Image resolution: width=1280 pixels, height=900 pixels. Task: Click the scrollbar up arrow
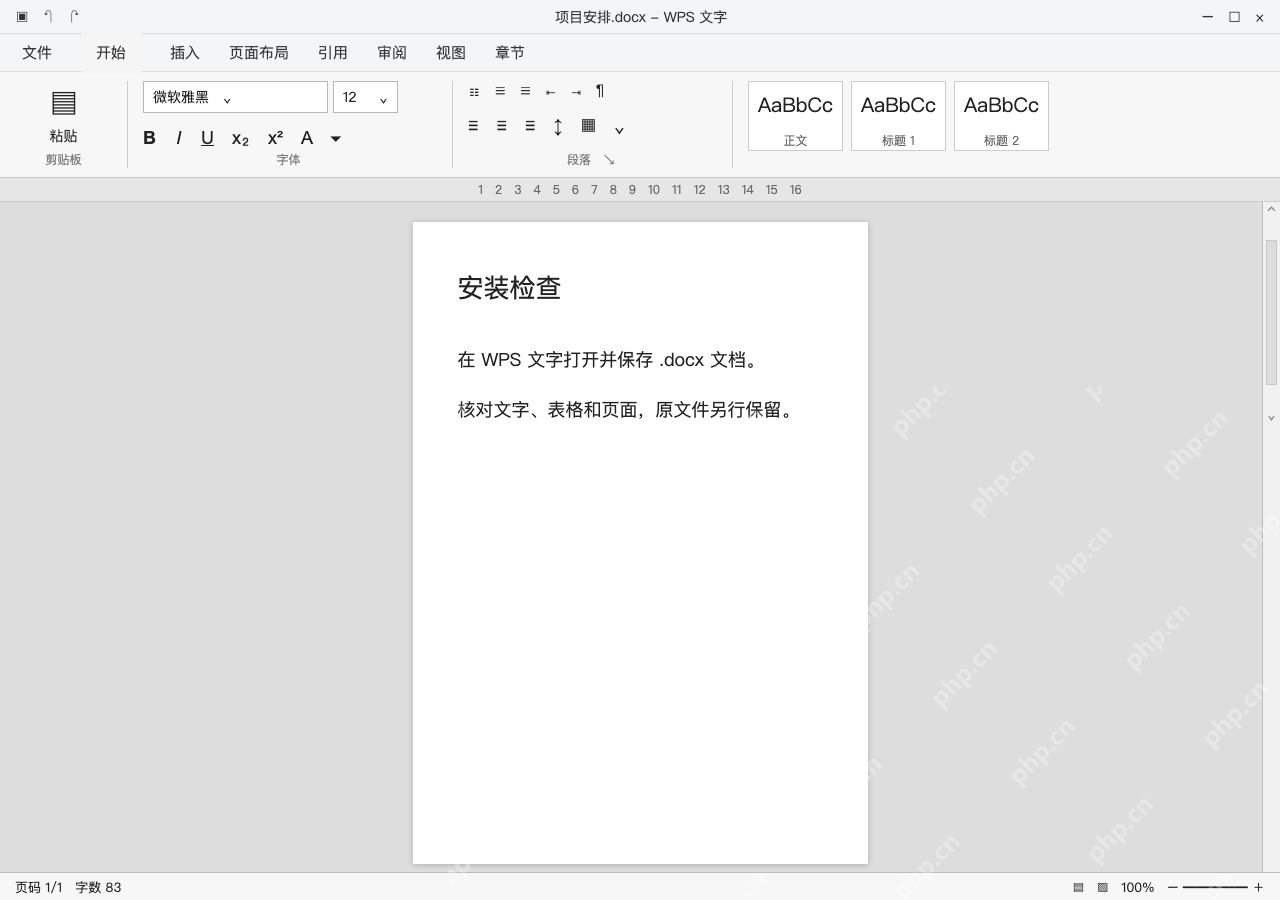point(1271,210)
